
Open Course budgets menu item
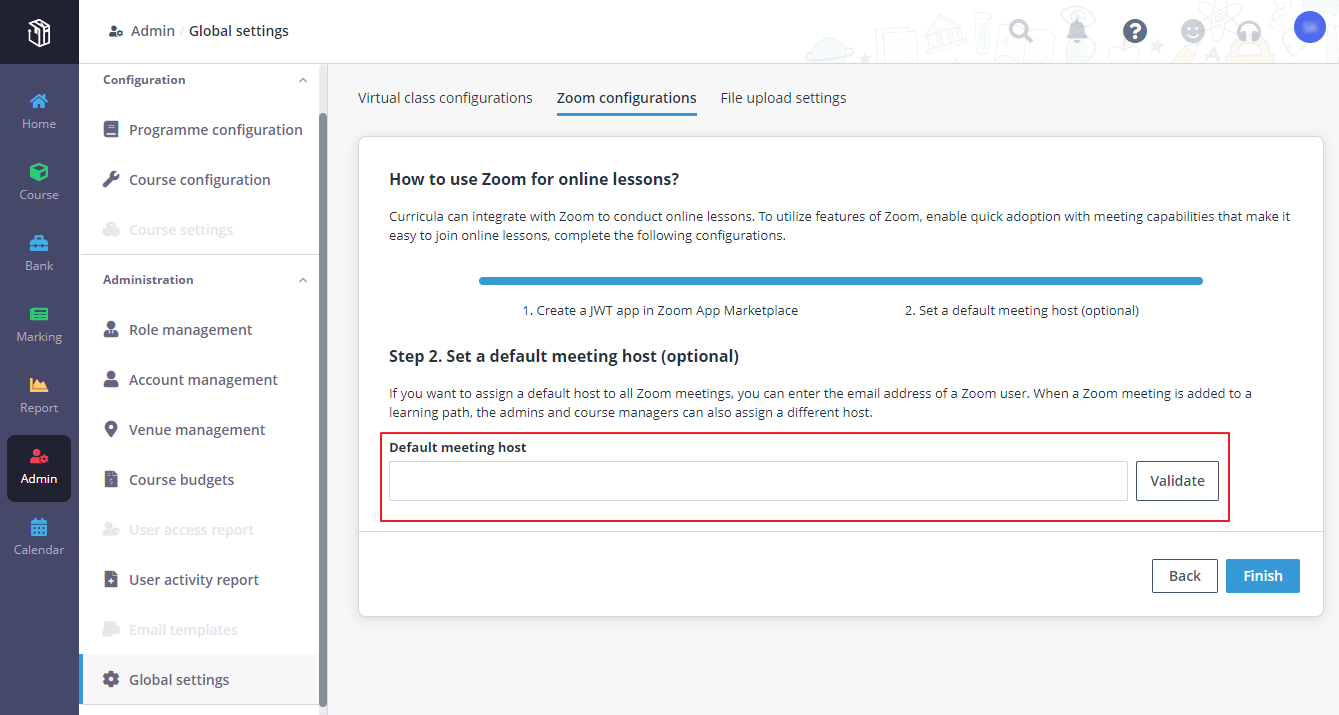click(x=199, y=480)
